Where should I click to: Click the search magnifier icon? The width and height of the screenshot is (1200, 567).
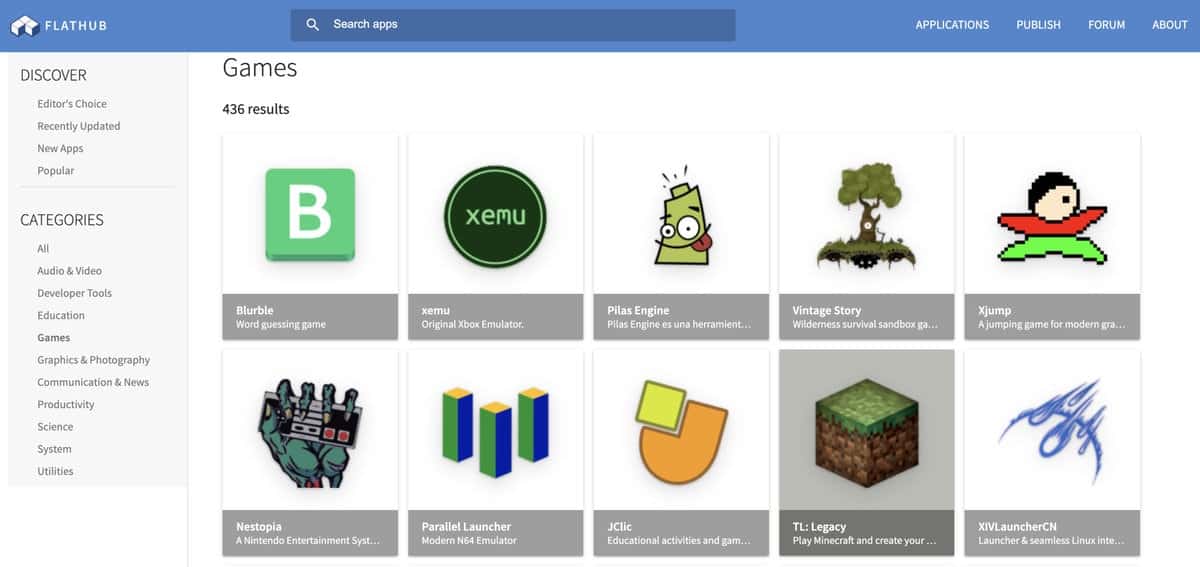point(313,25)
